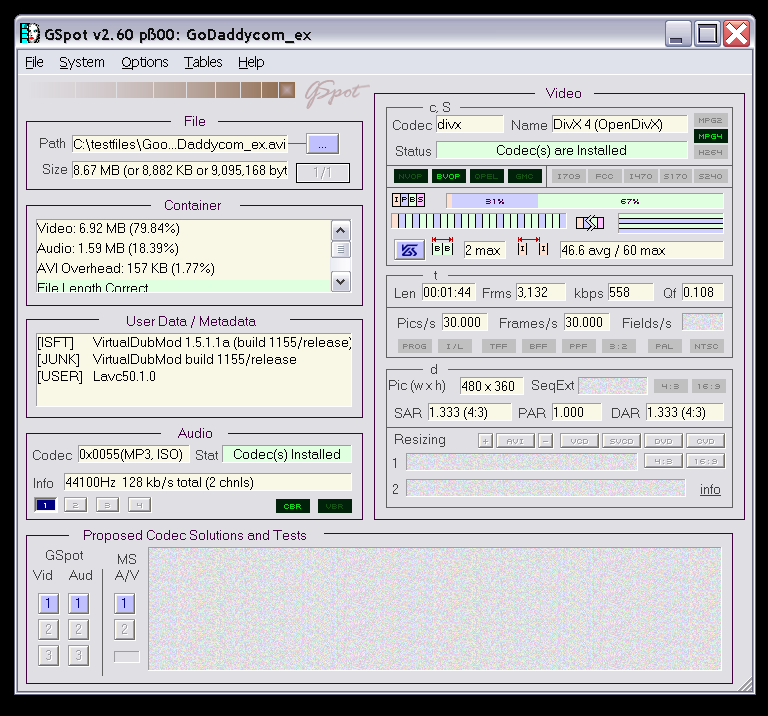Image resolution: width=768 pixels, height=716 pixels.
Task: Click the DVD resizing preset button
Action: (x=664, y=441)
